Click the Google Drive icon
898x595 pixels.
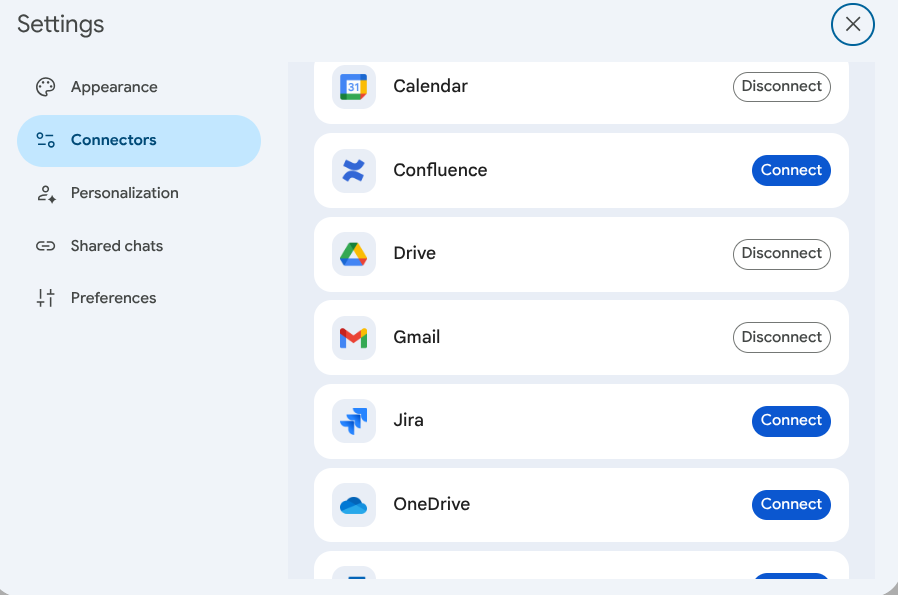pos(353,254)
